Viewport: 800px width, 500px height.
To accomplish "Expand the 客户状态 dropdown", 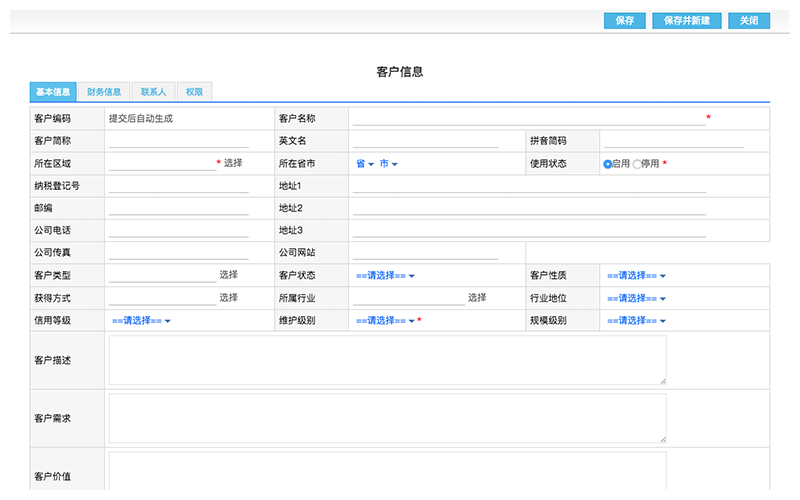I will (385, 275).
